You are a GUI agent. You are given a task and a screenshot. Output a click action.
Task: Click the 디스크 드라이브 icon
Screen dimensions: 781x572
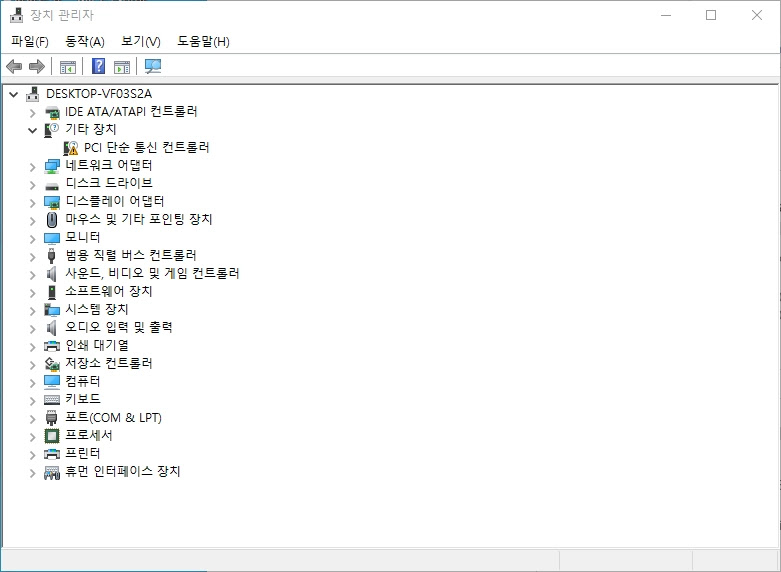52,186
